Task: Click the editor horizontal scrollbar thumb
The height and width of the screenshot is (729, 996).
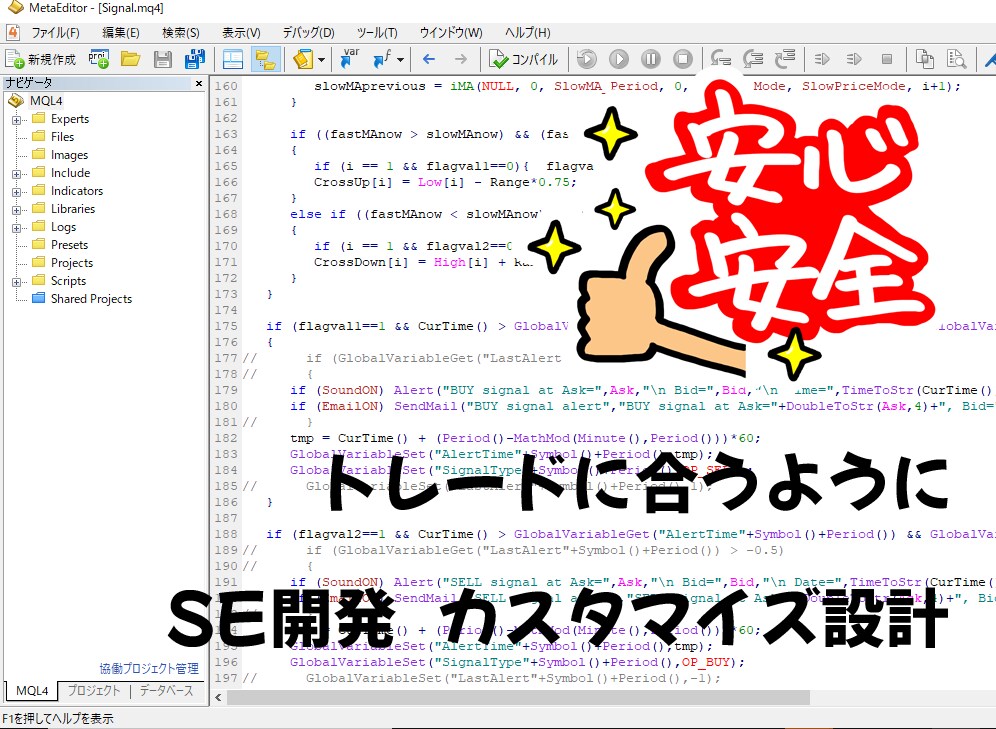Action: [x=518, y=698]
